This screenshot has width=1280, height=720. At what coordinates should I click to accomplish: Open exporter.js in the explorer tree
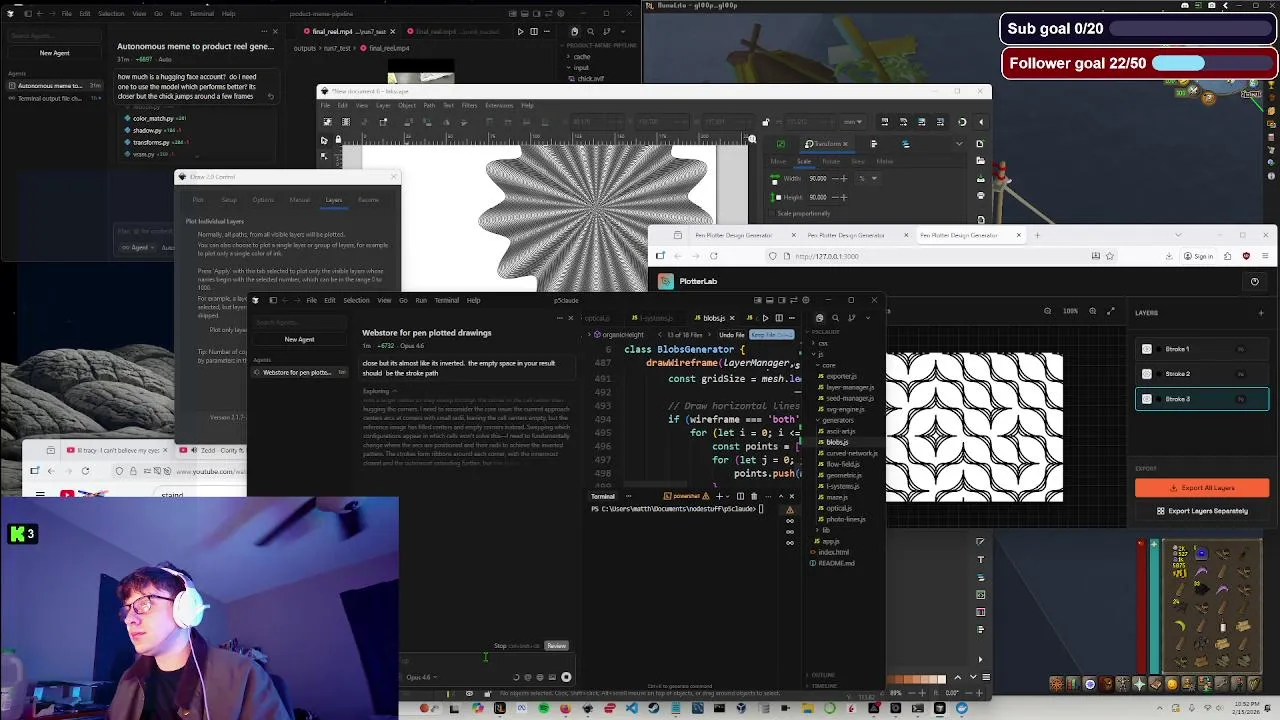841,376
